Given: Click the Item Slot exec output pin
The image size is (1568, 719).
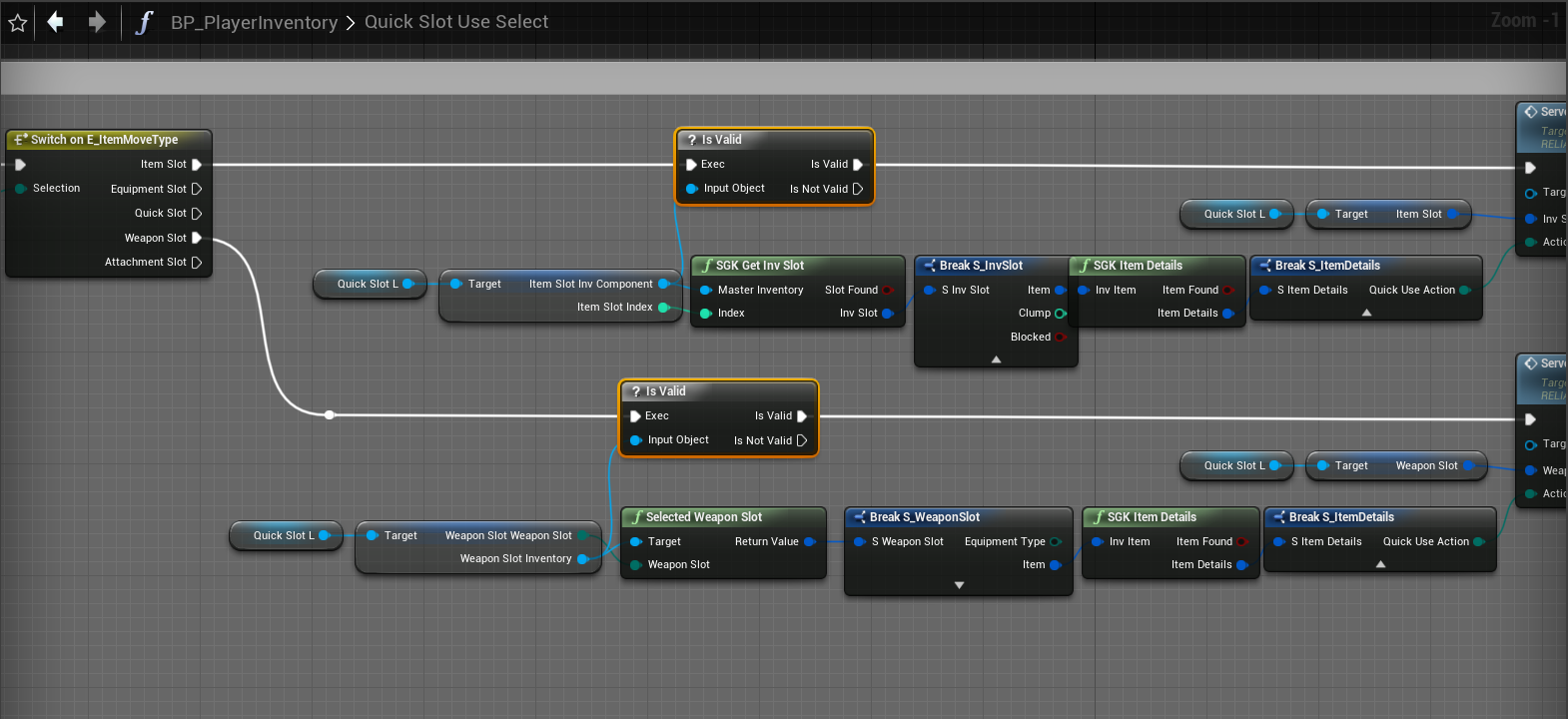Looking at the screenshot, I should (x=197, y=165).
